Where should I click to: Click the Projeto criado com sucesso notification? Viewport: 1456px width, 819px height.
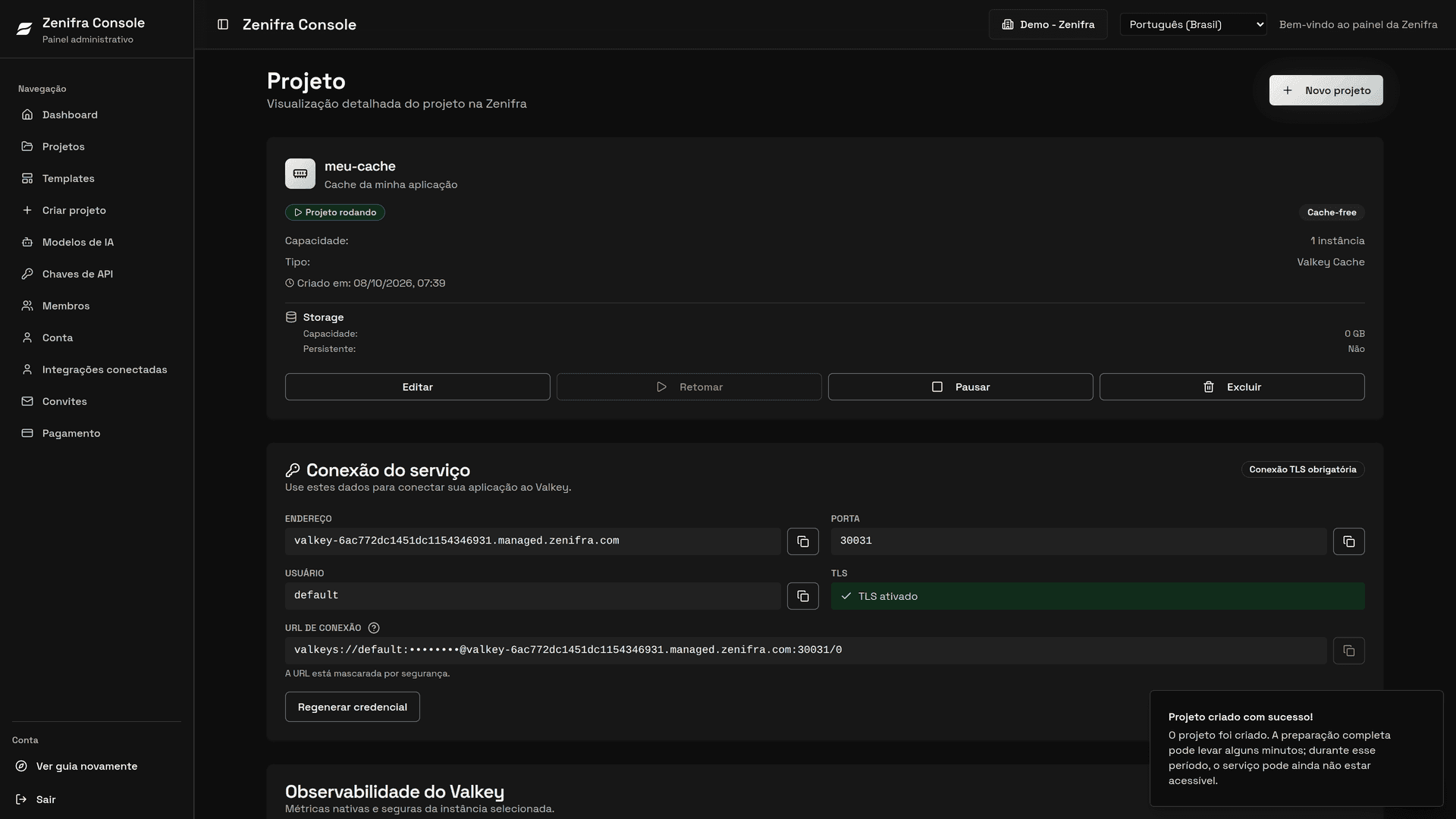tap(1296, 748)
